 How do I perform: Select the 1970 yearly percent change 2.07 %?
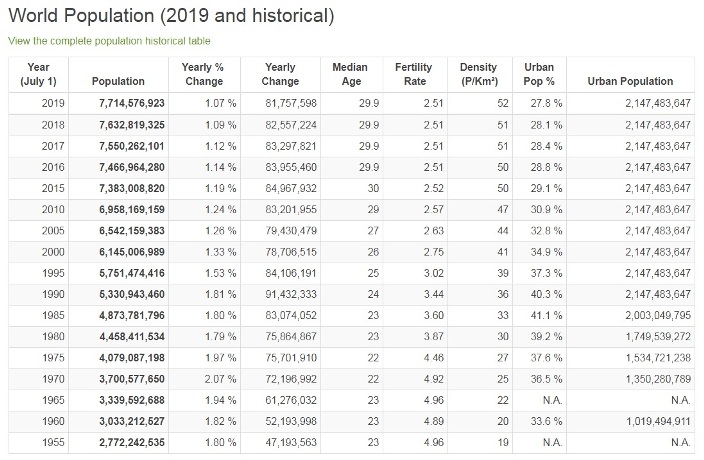coord(220,378)
